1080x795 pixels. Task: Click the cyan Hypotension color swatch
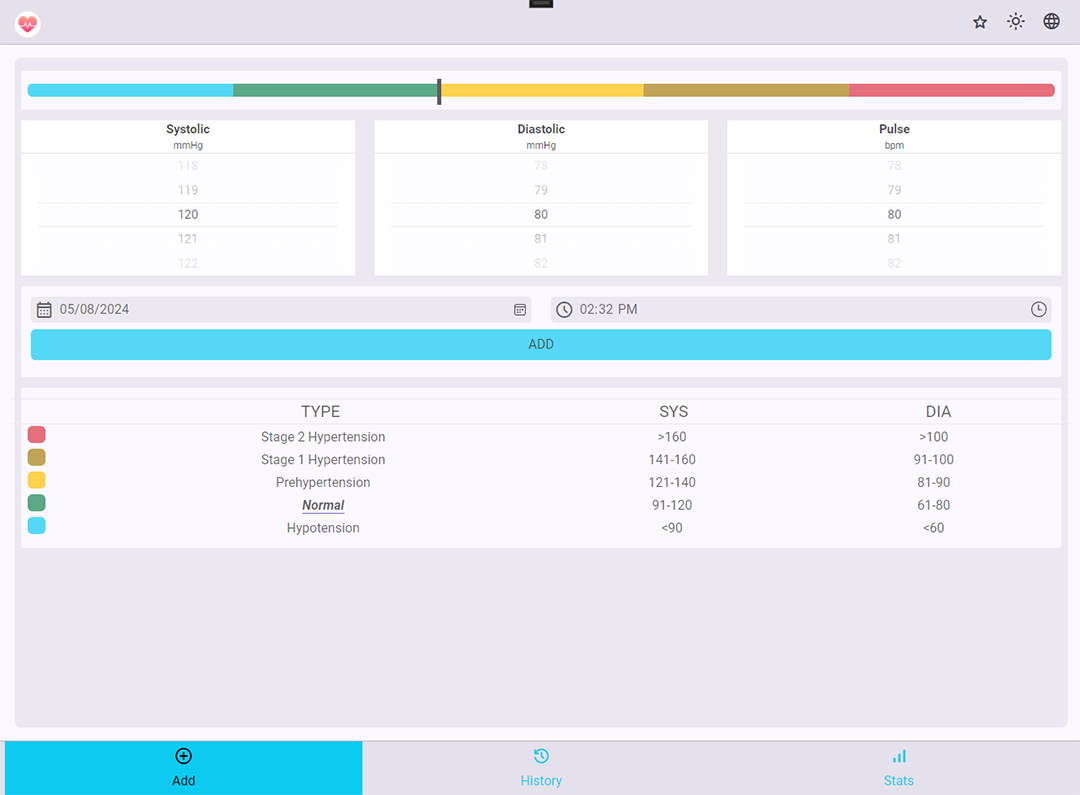(x=37, y=526)
